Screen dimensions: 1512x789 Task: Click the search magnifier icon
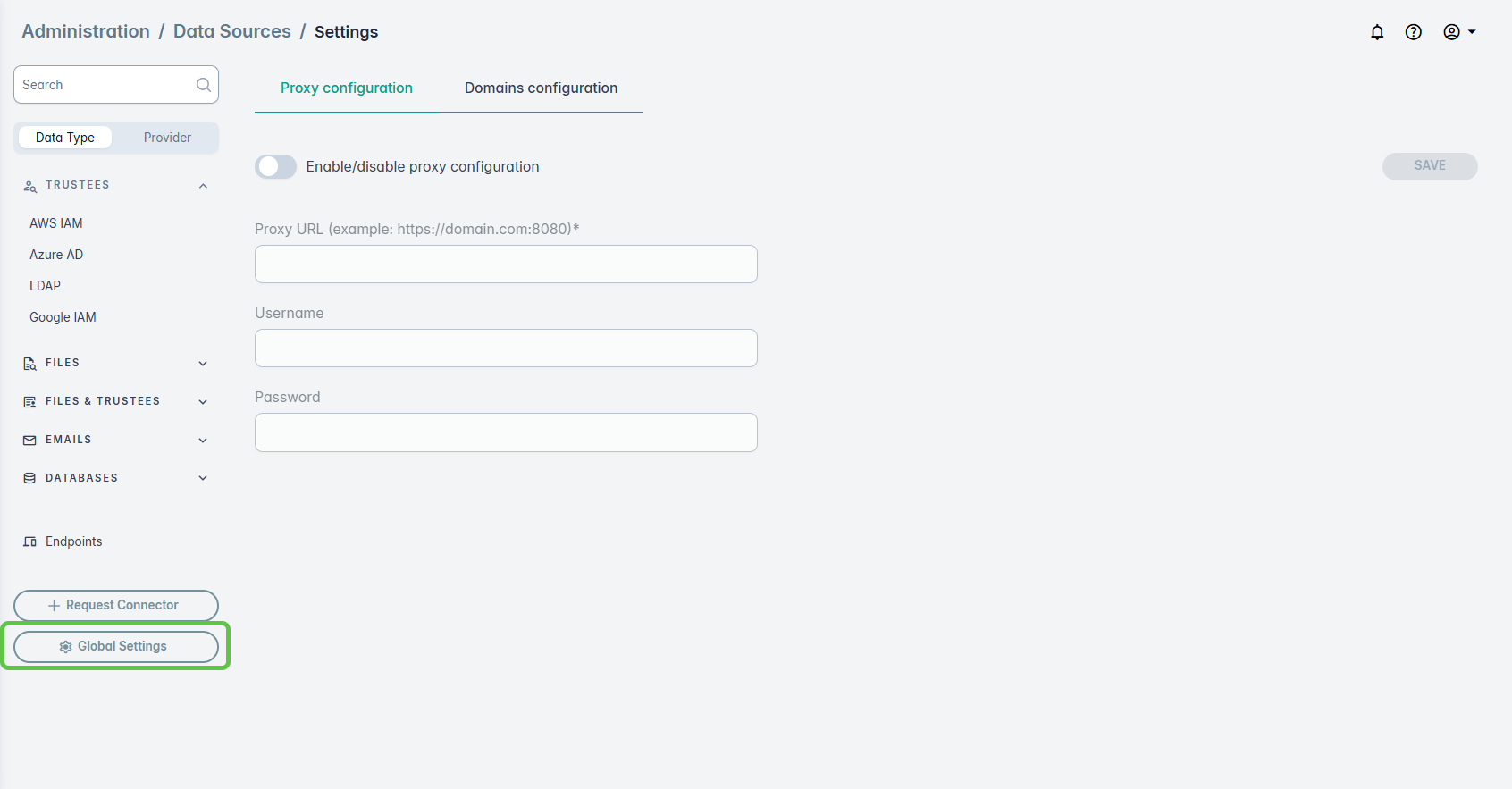point(204,85)
